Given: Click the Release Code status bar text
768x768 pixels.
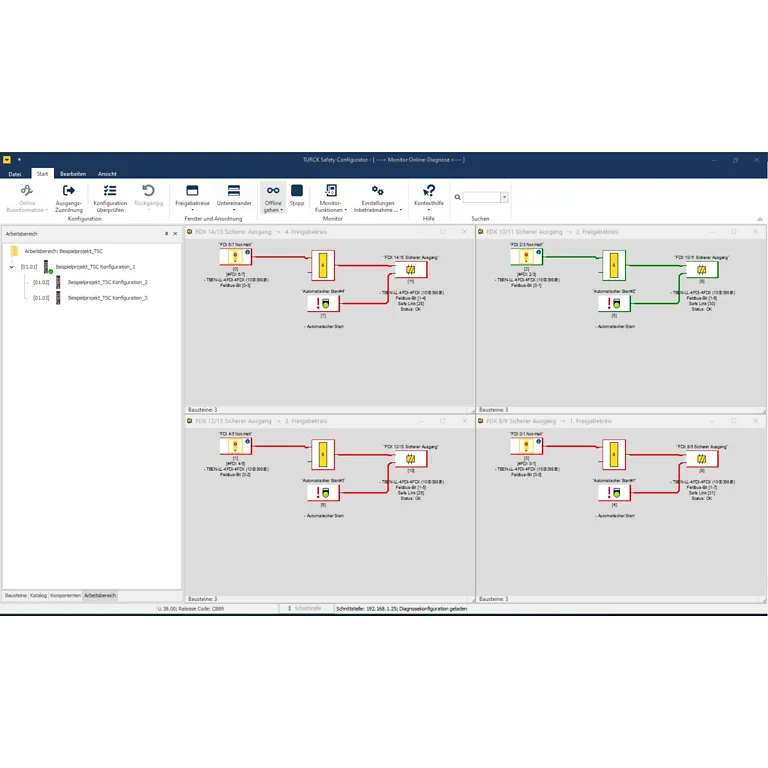Looking at the screenshot, I should [x=191, y=609].
